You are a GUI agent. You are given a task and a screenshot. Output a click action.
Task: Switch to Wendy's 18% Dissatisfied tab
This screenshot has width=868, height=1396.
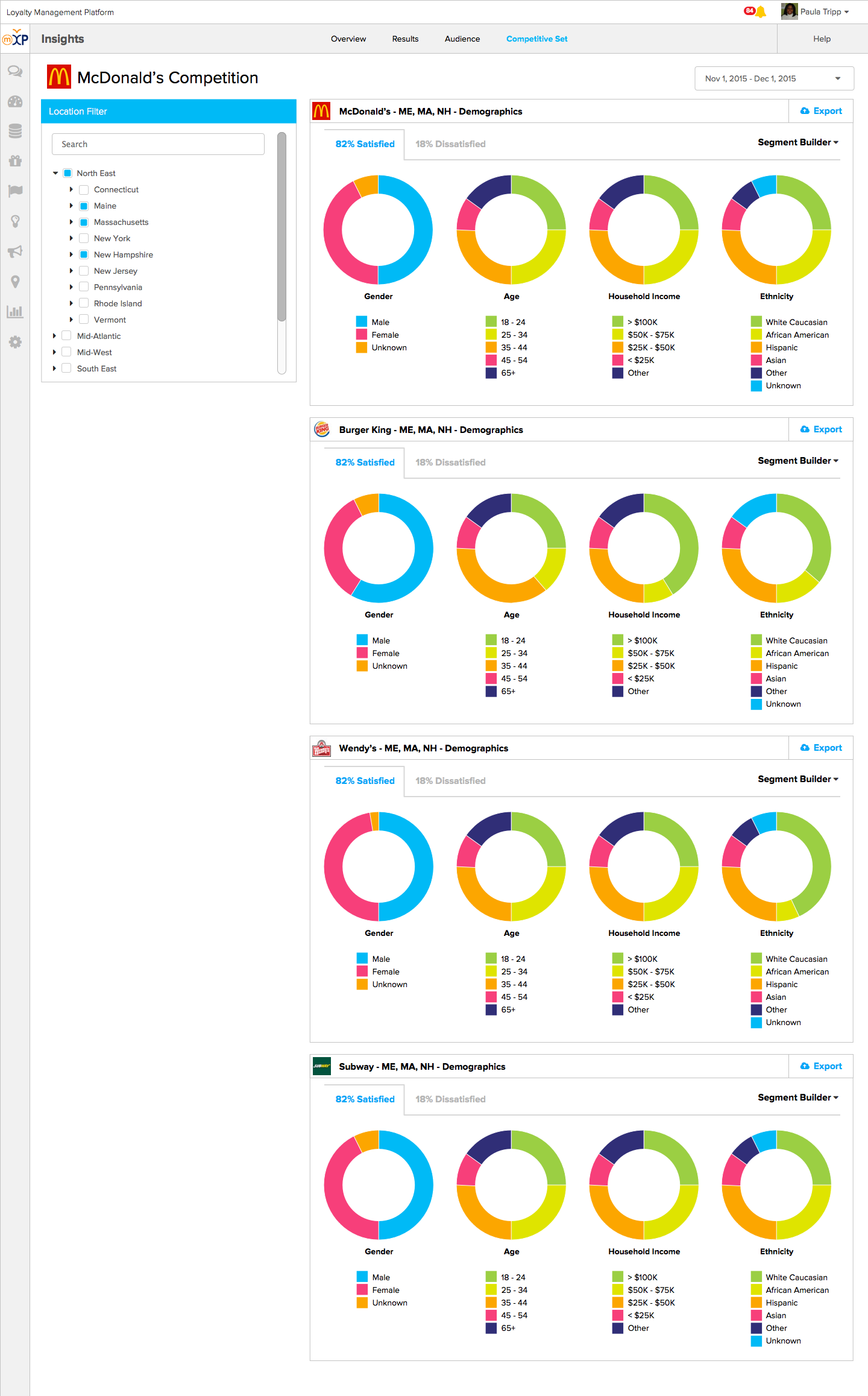(450, 780)
